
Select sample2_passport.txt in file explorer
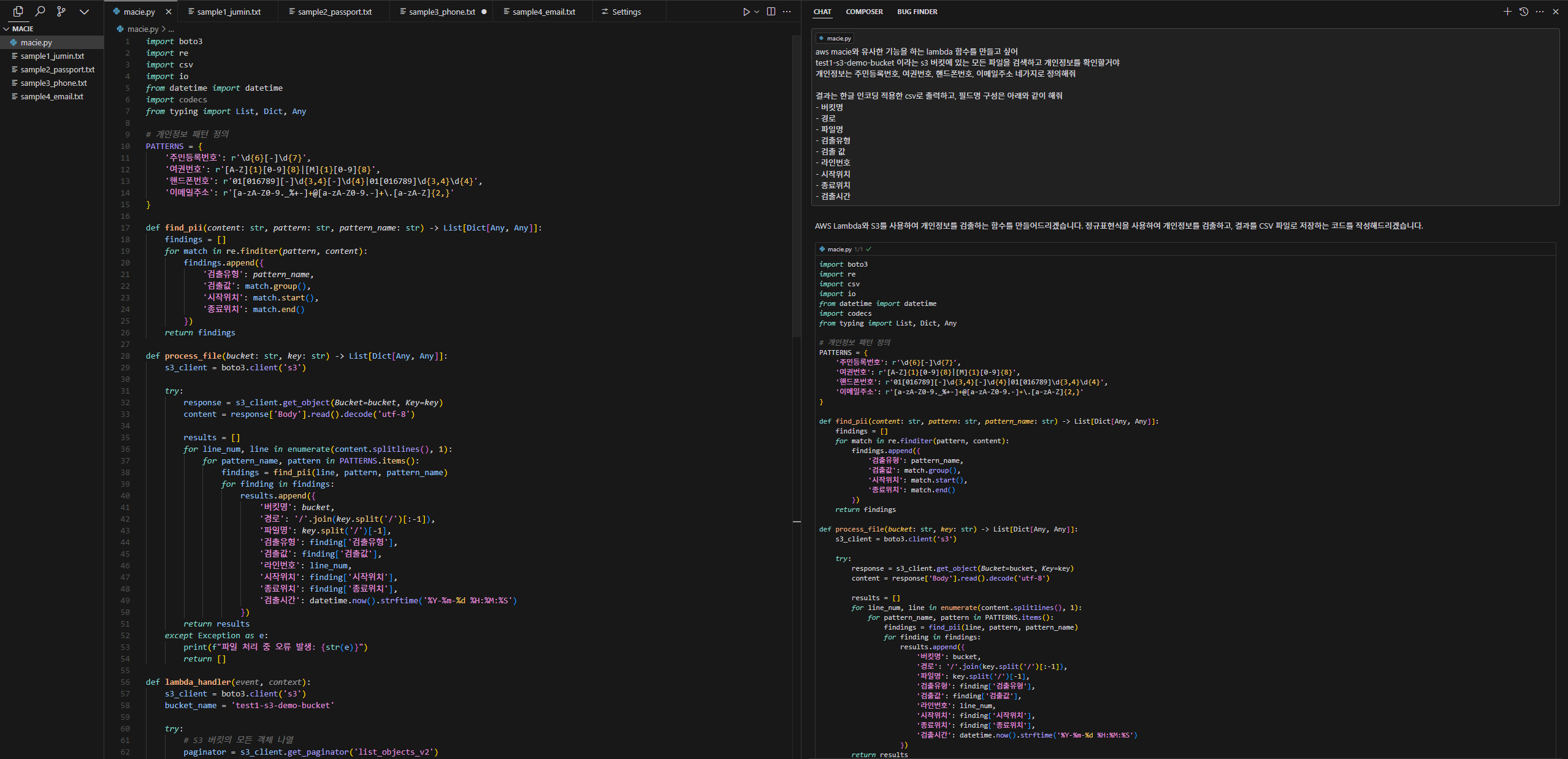(57, 69)
